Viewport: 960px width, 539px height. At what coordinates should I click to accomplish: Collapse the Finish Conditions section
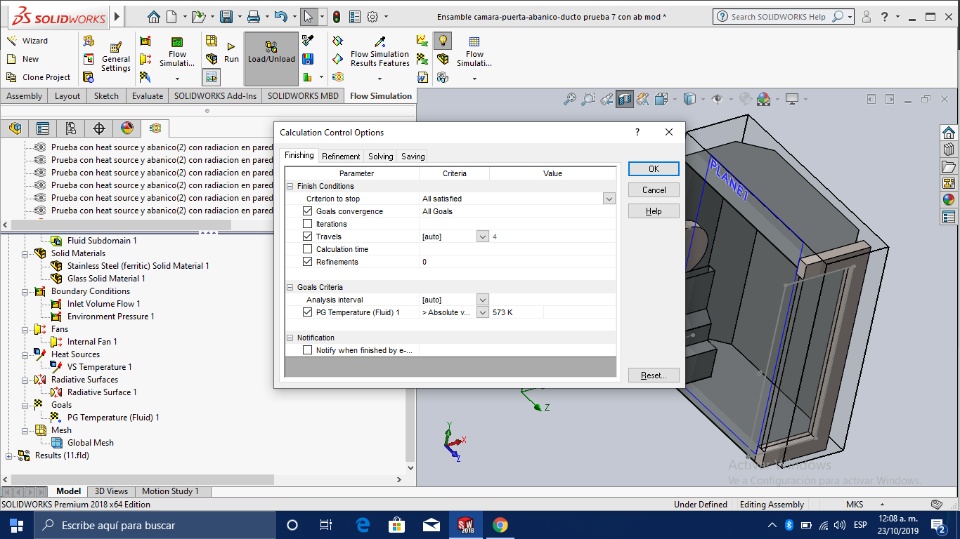(290, 186)
